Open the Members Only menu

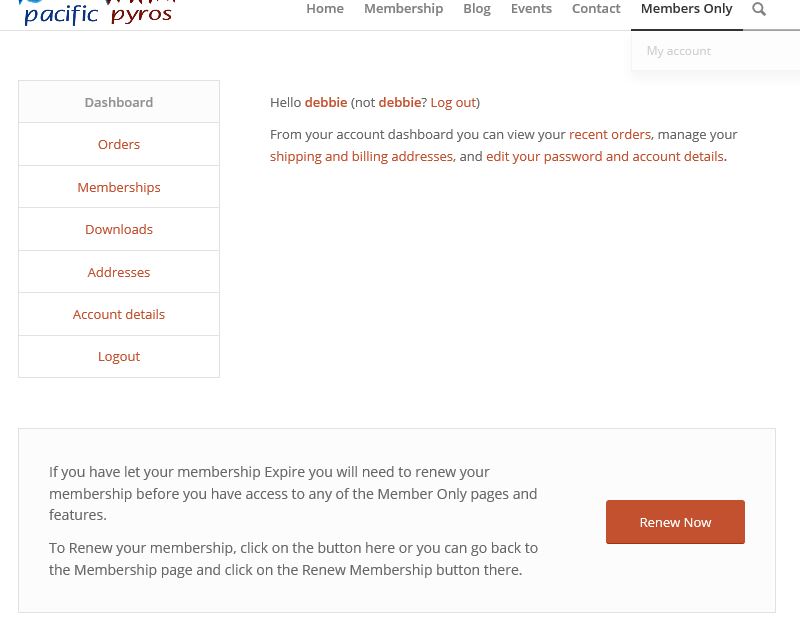point(686,9)
